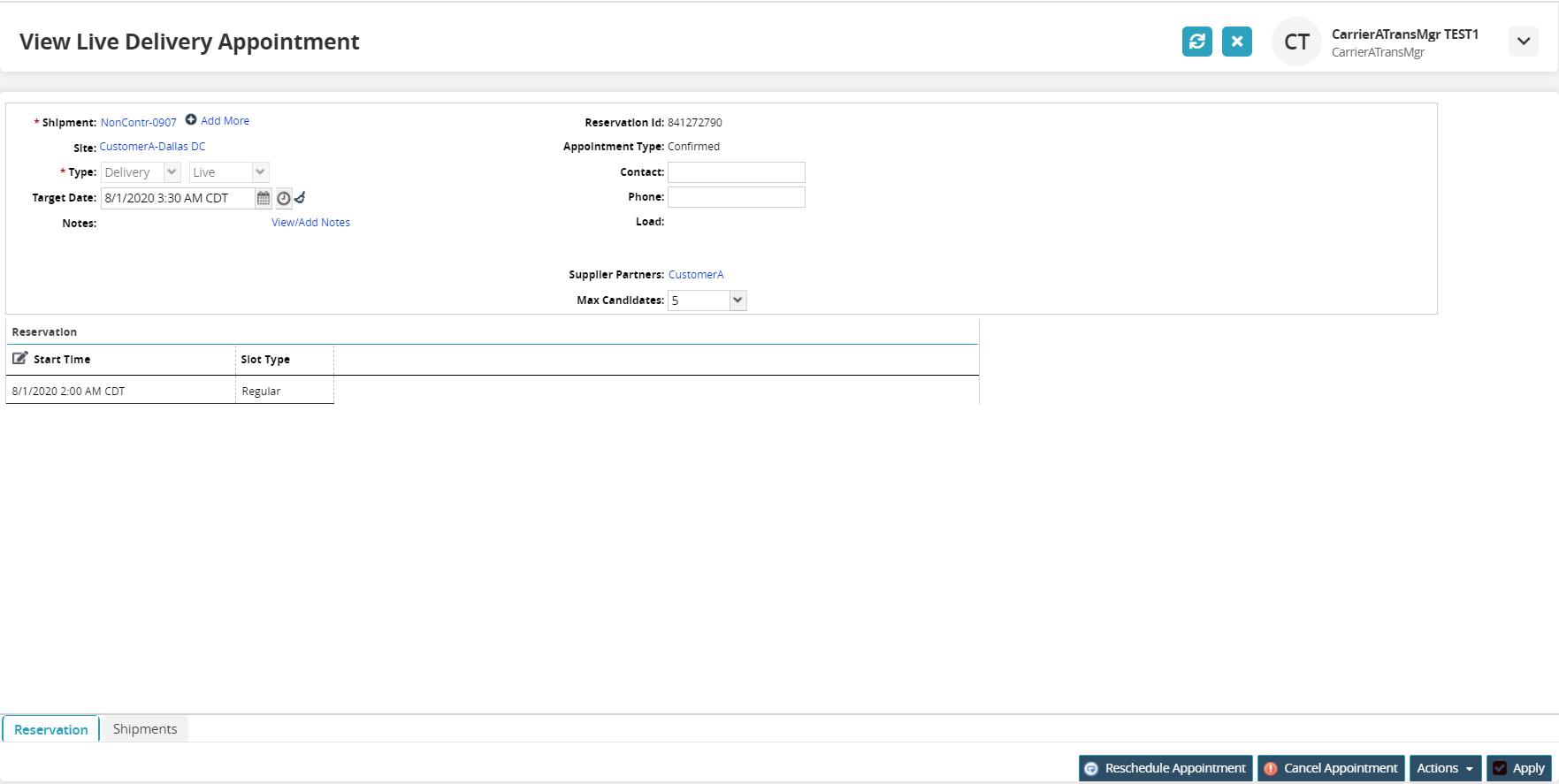Expand the user menu chevron

[x=1524, y=42]
